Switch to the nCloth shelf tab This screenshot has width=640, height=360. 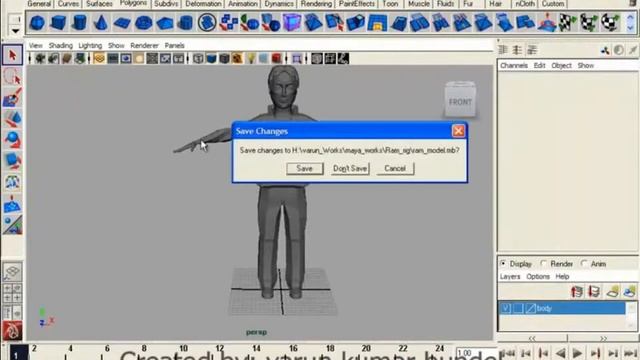pos(525,4)
